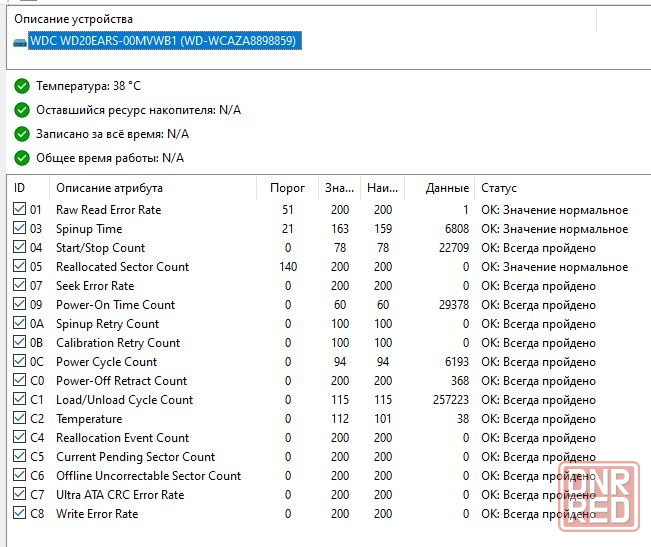
Task: Click the data value 22709
Action: tap(454, 248)
